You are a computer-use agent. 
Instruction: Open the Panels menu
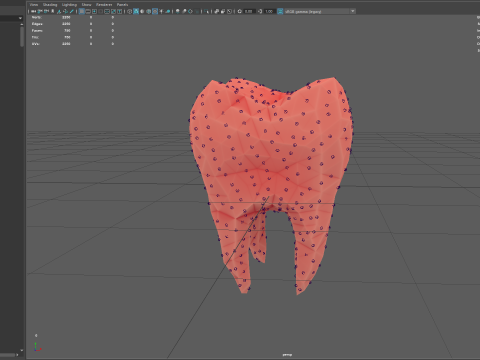click(x=122, y=4)
